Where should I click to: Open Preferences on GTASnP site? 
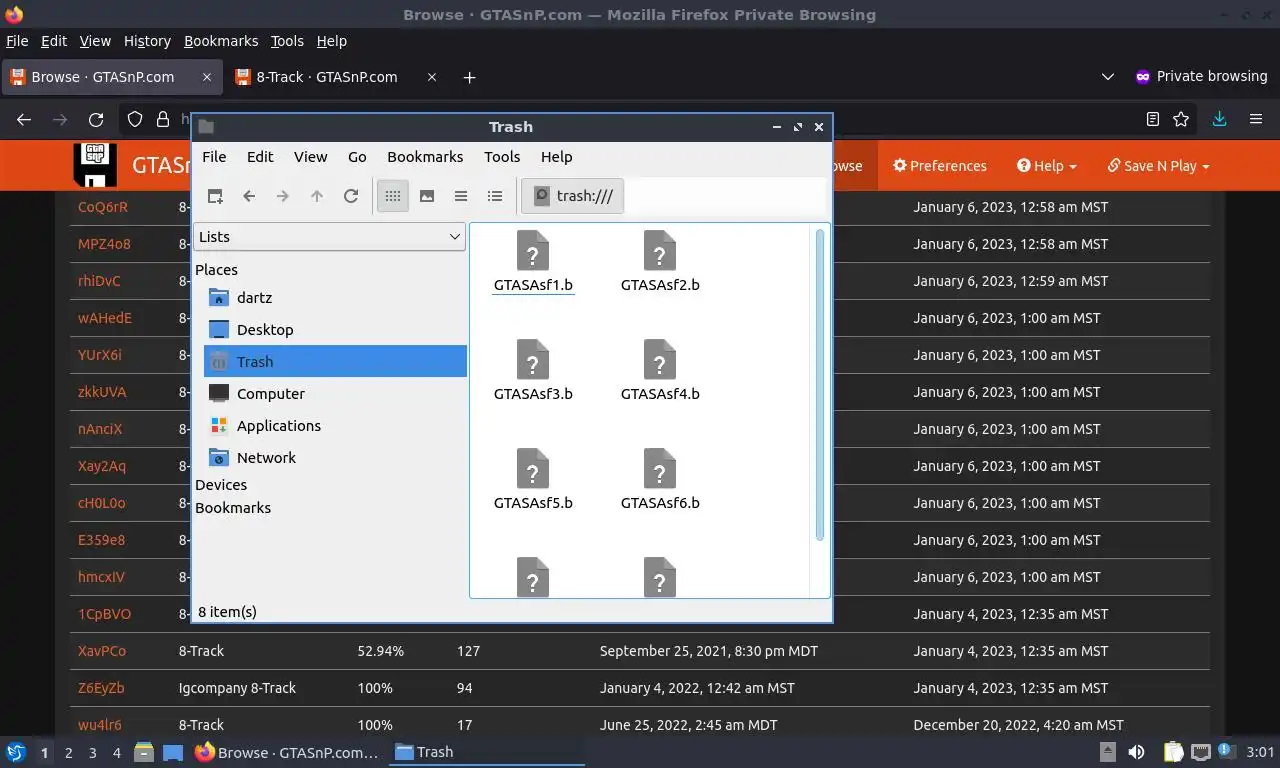coord(940,166)
